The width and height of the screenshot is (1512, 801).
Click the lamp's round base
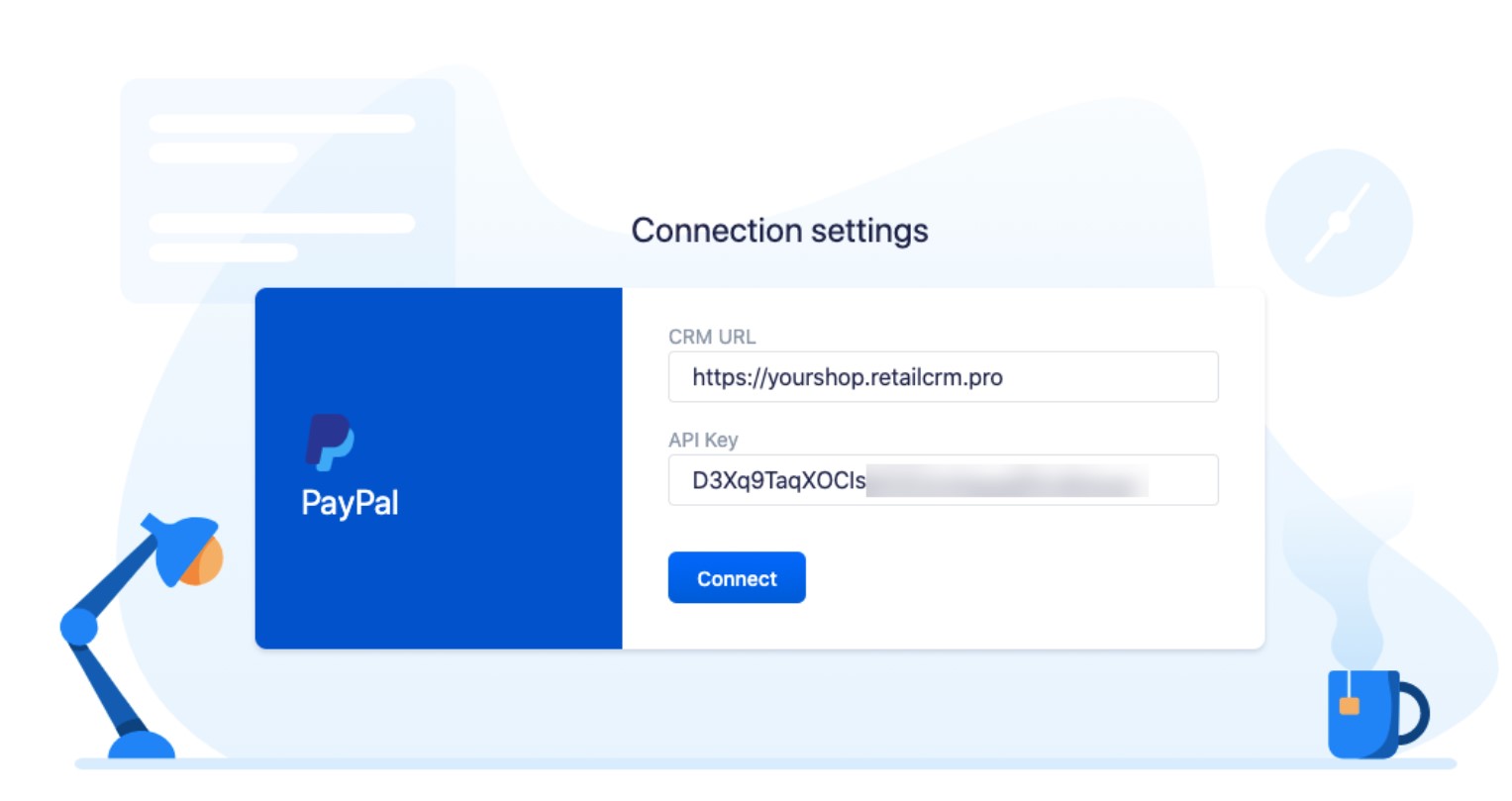(141, 746)
